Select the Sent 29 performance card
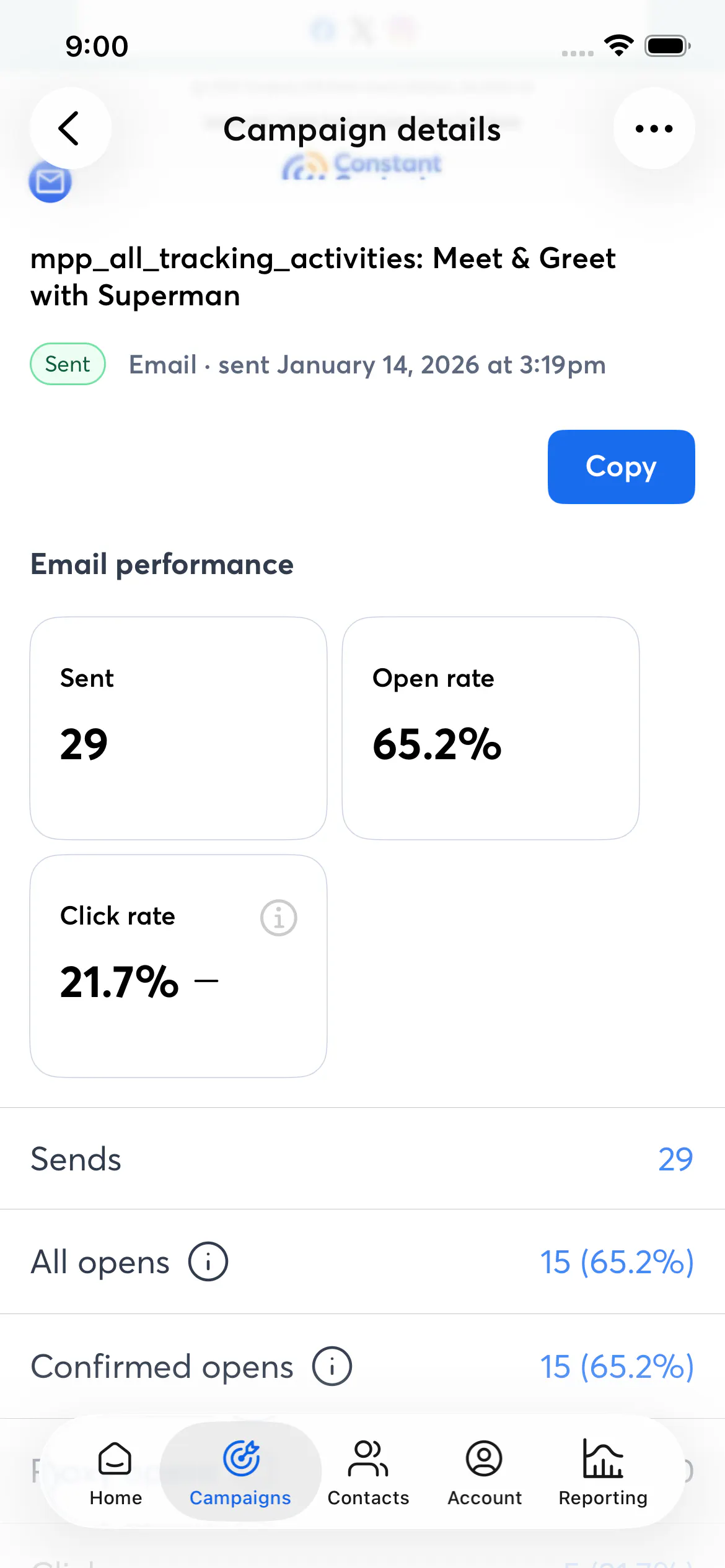Screen dimensions: 725x1568 click(178, 728)
